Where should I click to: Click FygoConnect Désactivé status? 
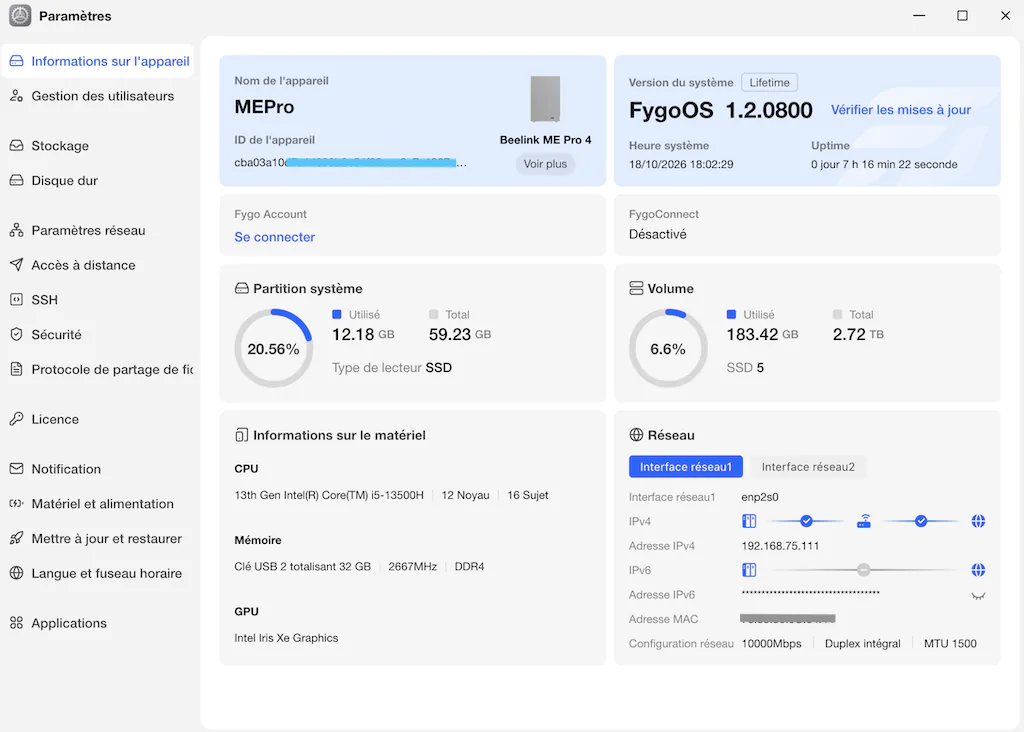point(658,234)
